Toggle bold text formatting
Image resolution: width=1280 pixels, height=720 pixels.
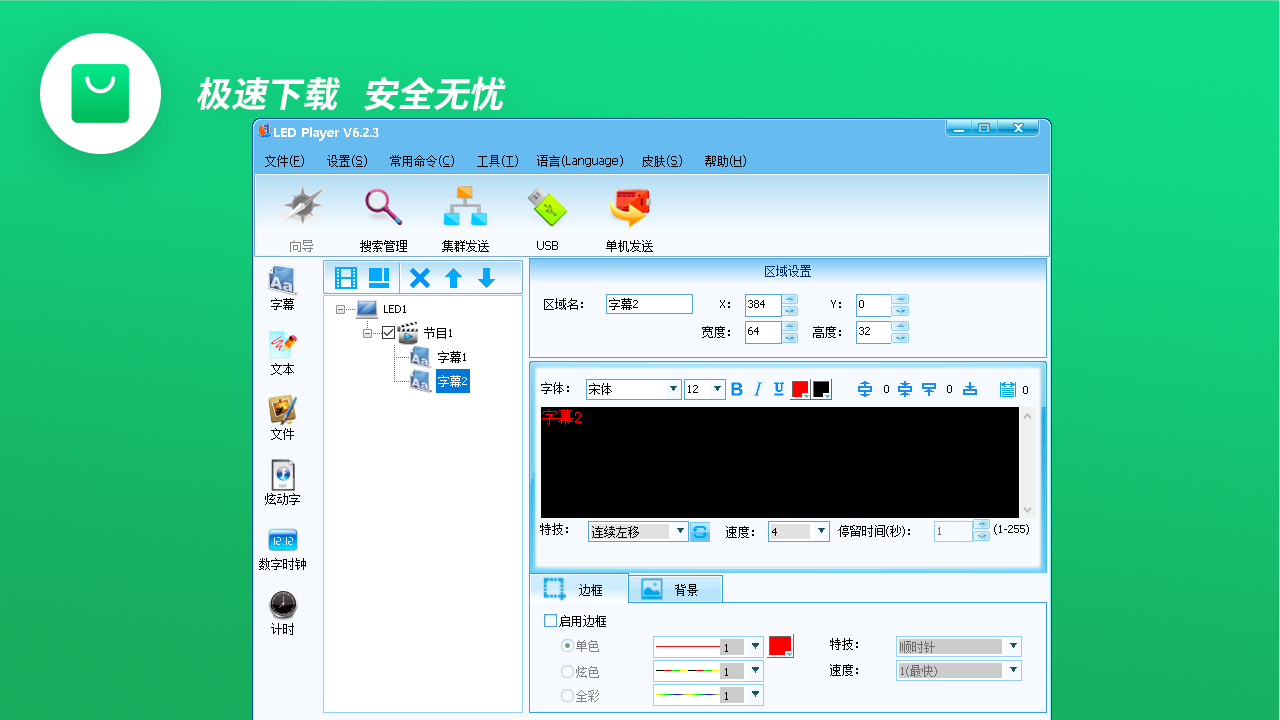737,390
